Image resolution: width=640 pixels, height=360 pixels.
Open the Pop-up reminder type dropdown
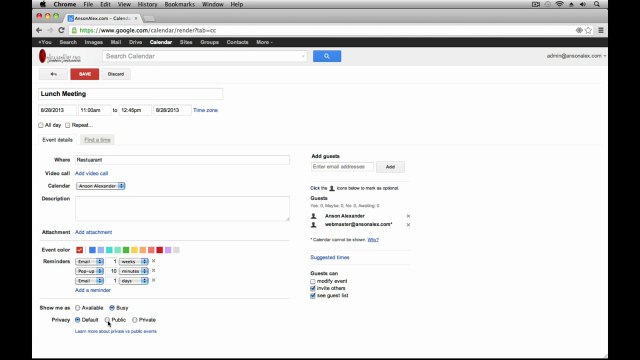point(89,271)
